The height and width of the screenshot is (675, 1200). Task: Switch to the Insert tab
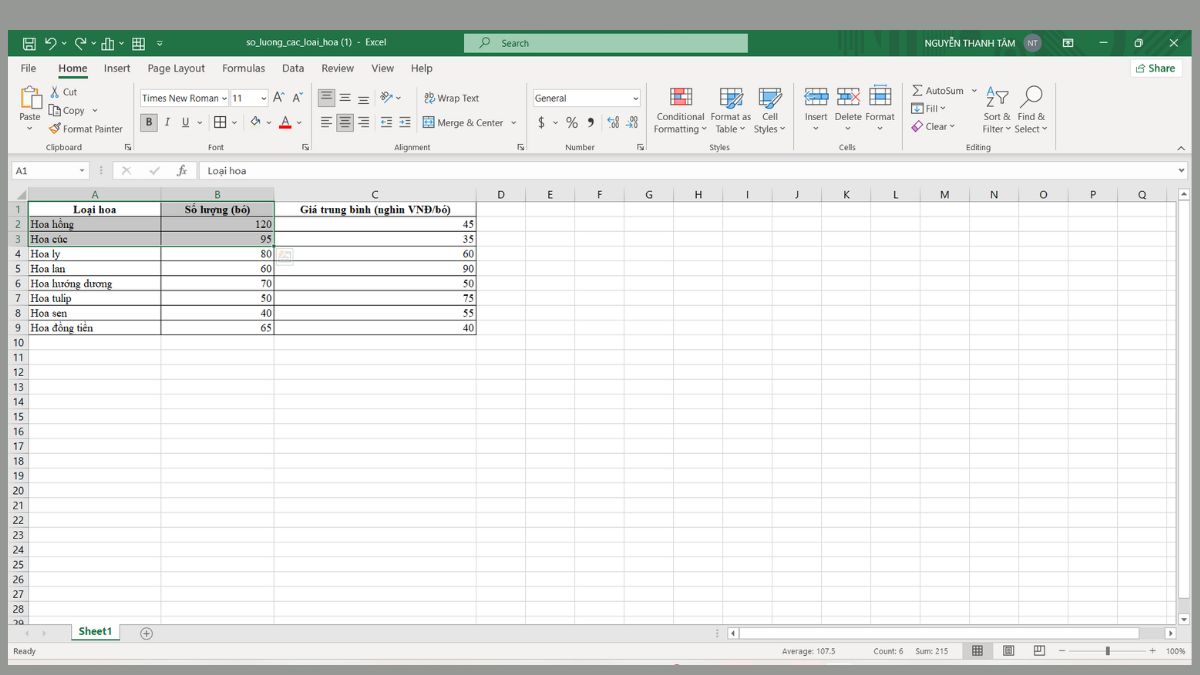pyautogui.click(x=117, y=68)
